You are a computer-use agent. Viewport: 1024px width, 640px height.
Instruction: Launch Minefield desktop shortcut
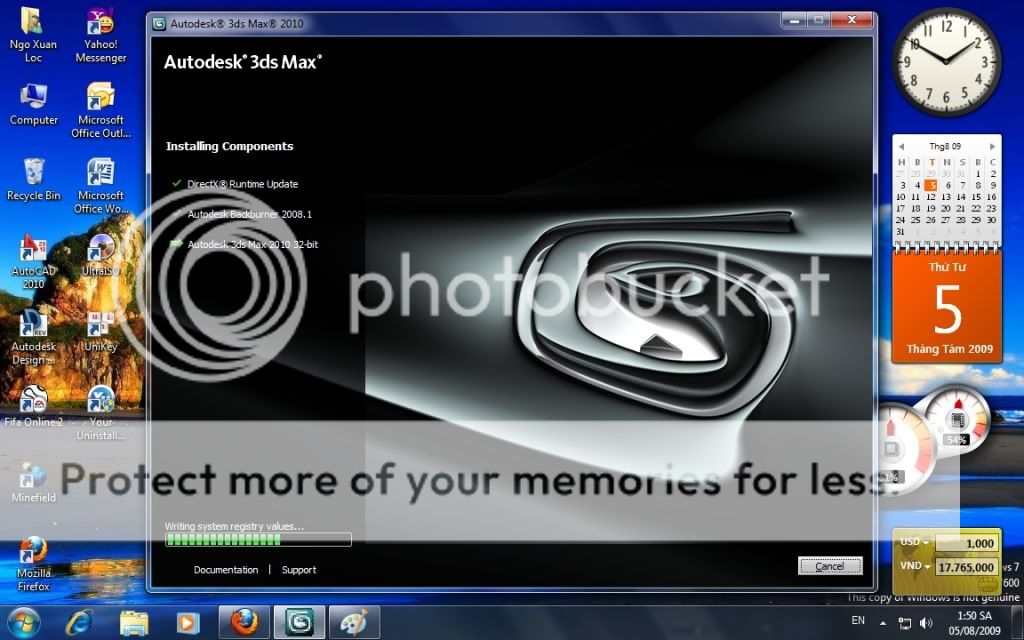coord(33,482)
